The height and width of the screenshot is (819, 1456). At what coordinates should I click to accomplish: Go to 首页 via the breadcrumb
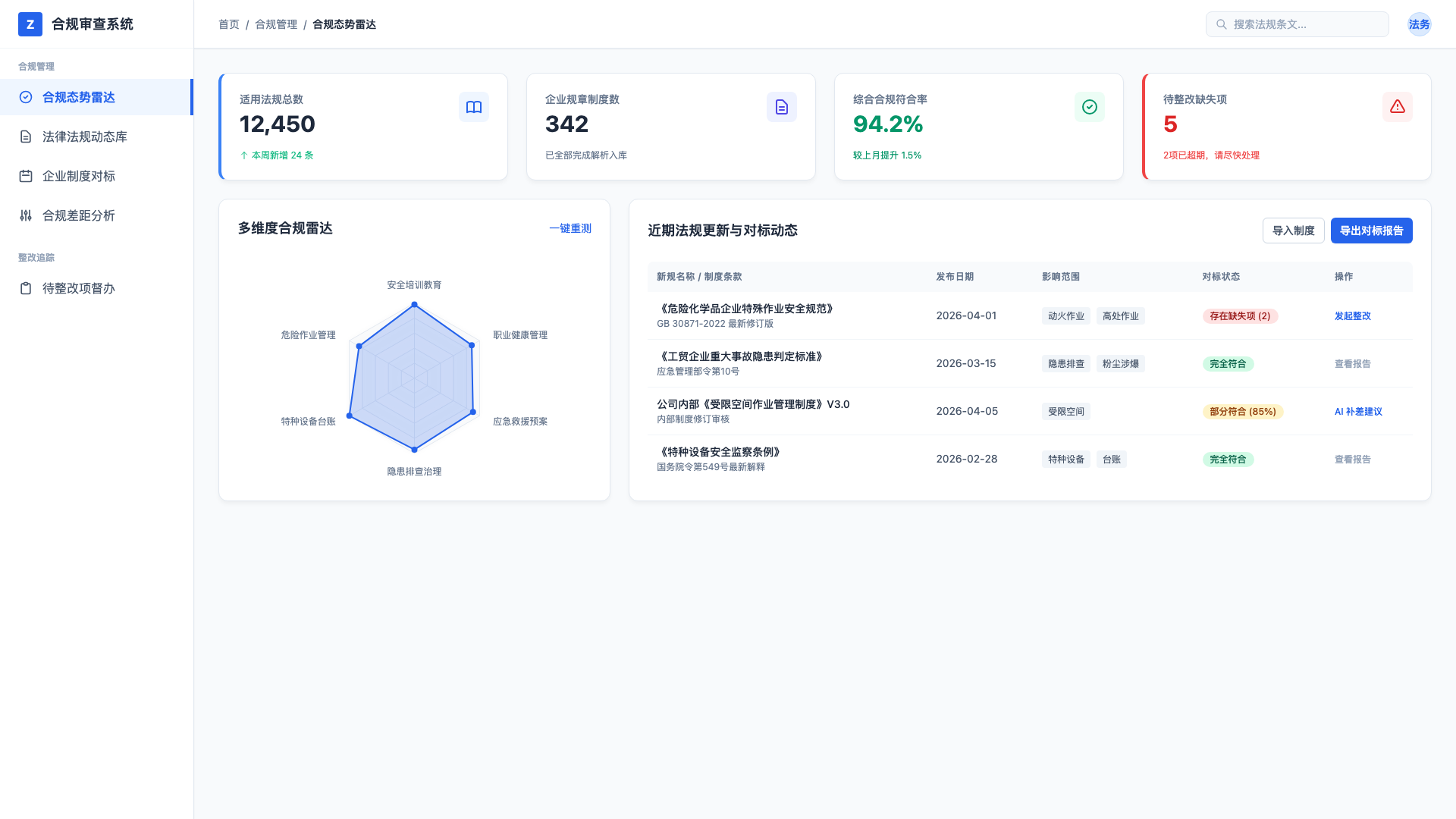228,24
